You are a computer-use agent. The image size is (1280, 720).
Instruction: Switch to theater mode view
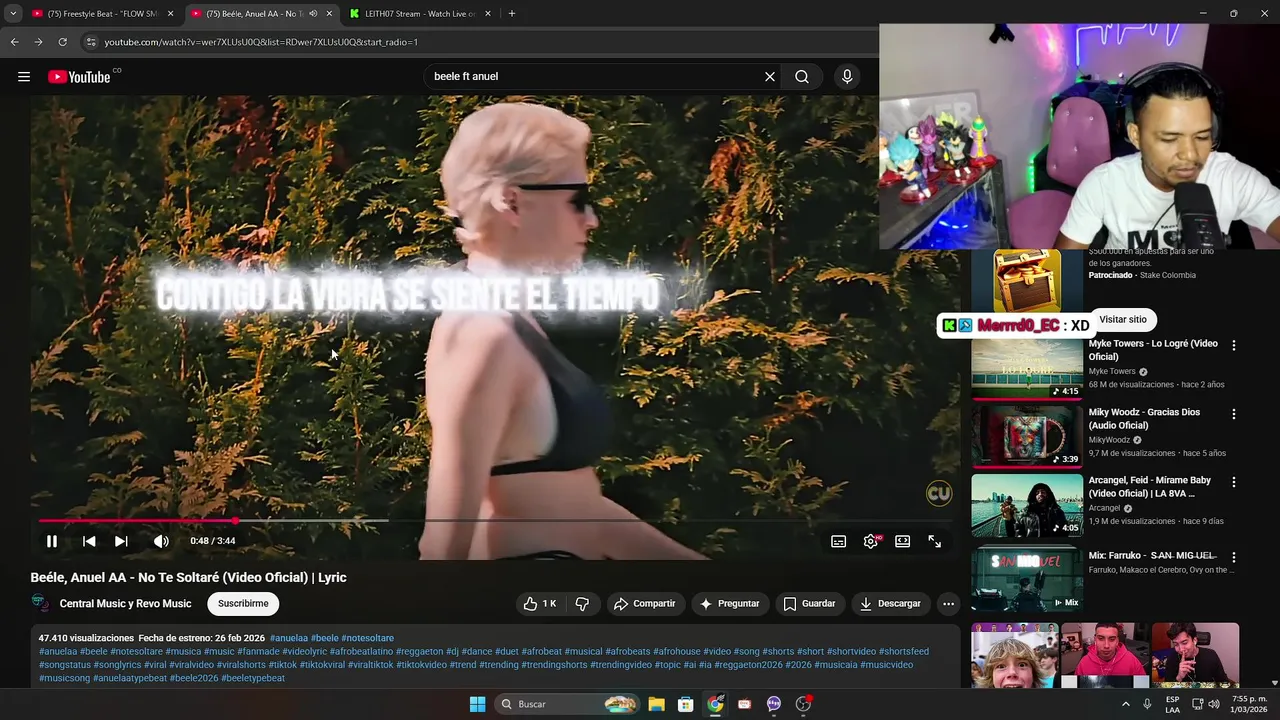click(903, 541)
